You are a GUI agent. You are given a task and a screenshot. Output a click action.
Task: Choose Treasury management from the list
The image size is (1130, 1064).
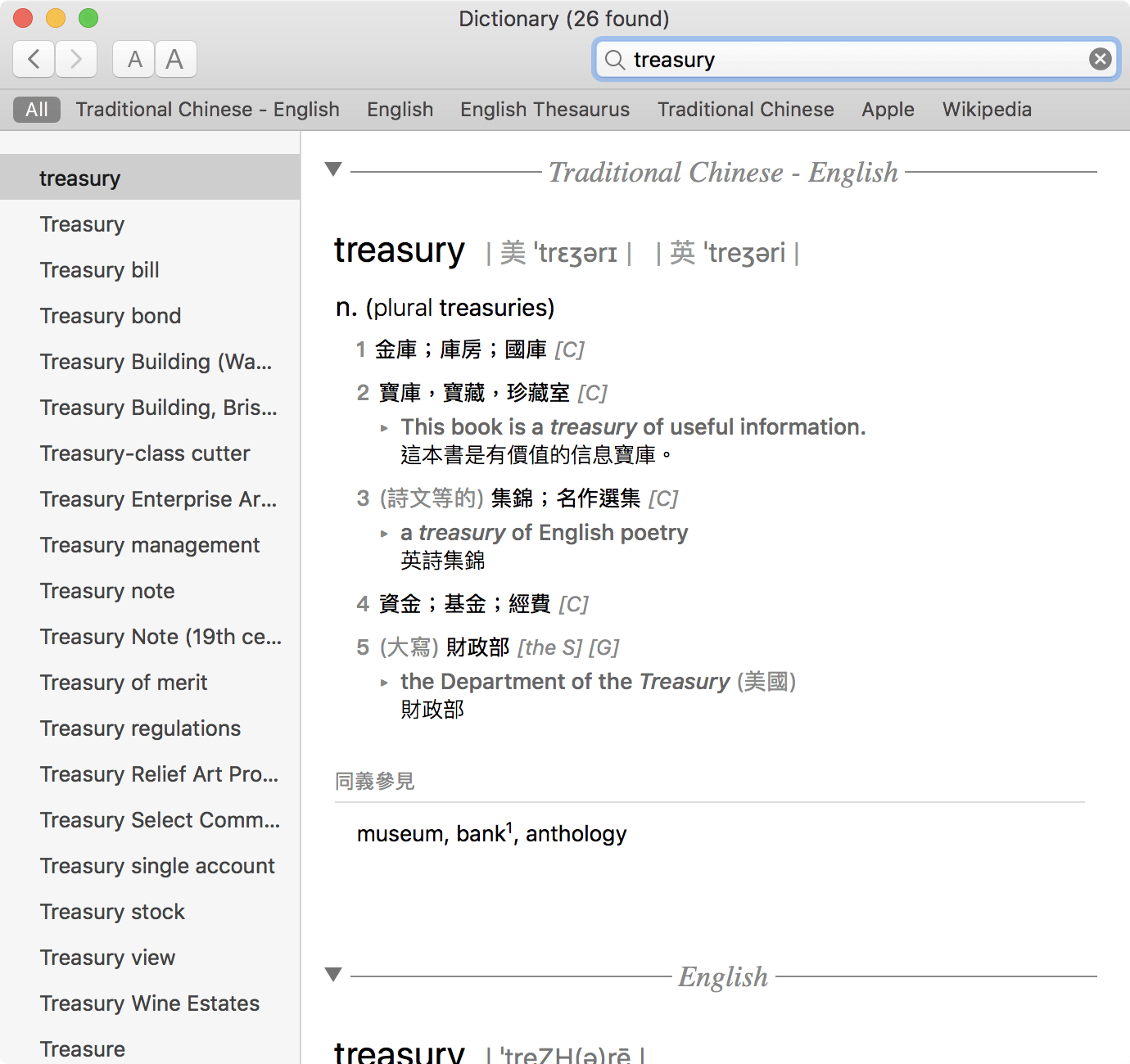[x=150, y=545]
